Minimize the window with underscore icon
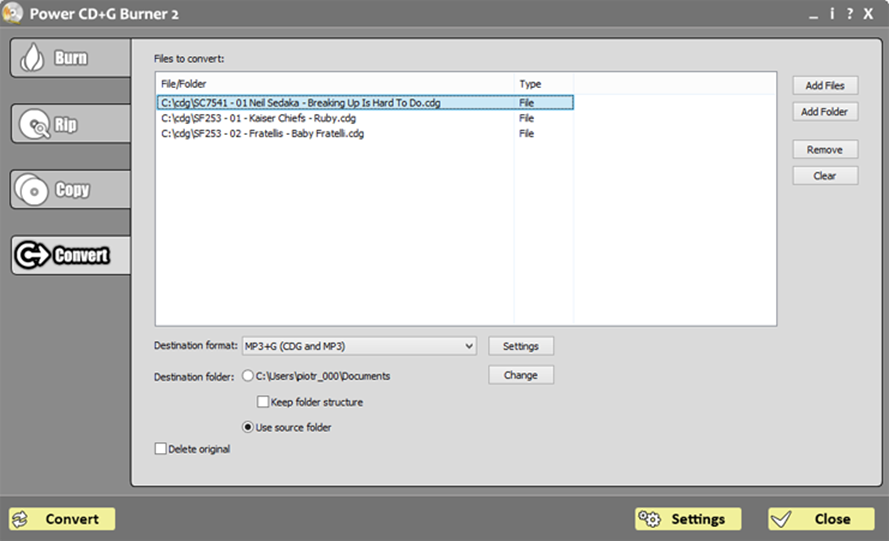This screenshot has height=541, width=889. pyautogui.click(x=814, y=16)
